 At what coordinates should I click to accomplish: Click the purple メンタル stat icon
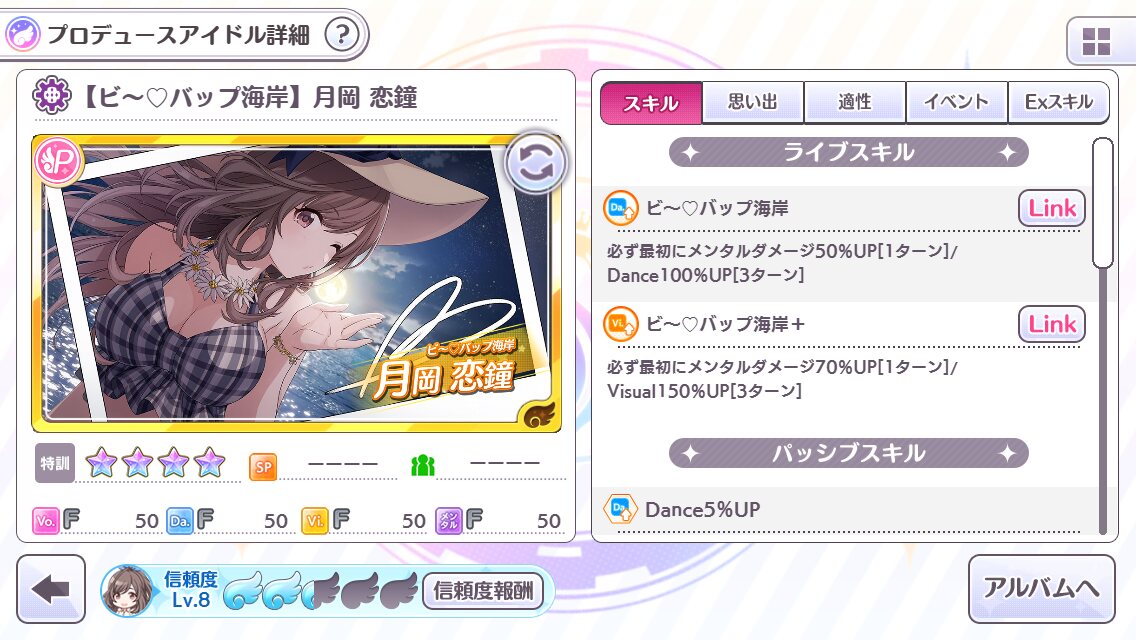pos(448,520)
